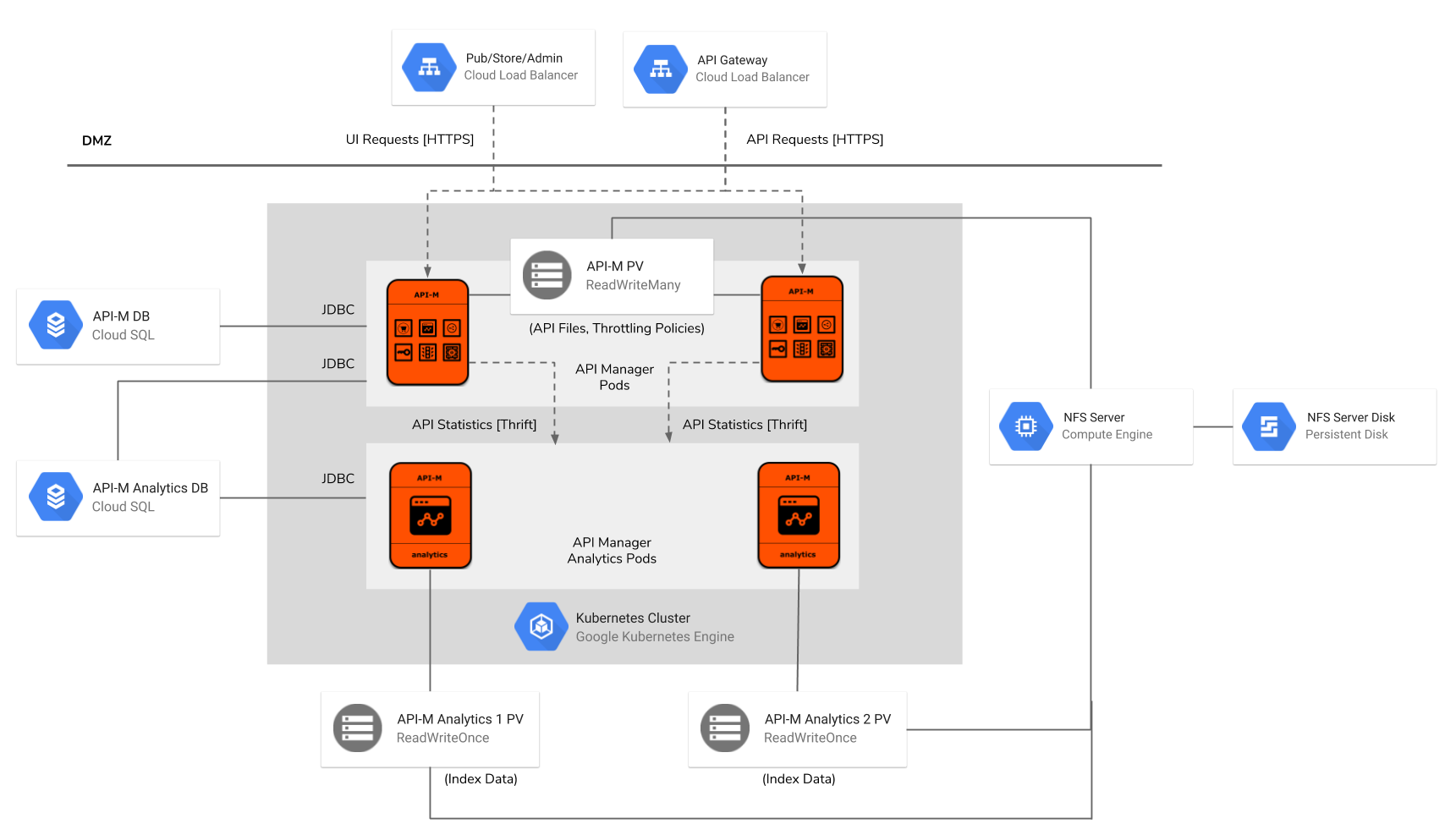Click the 'Compute Engine' subtitle
The image size is (1456, 835).
(x=1107, y=435)
